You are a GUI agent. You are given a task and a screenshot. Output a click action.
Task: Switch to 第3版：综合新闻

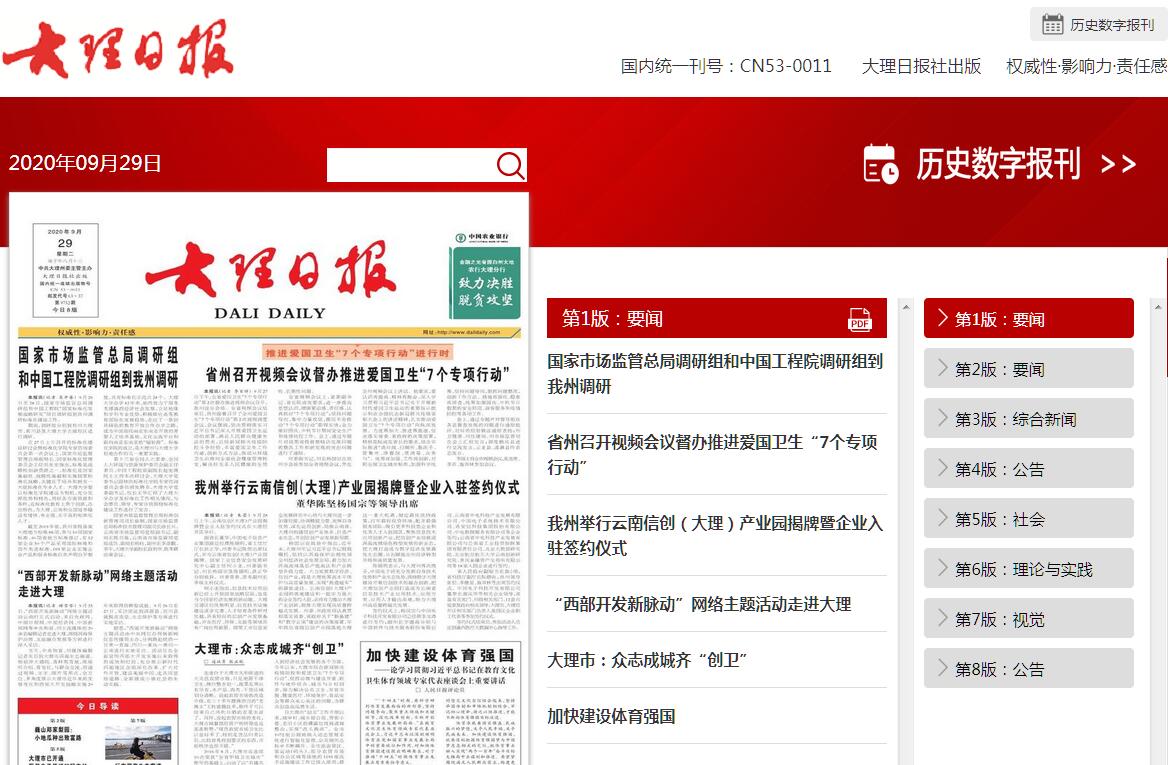(1029, 419)
